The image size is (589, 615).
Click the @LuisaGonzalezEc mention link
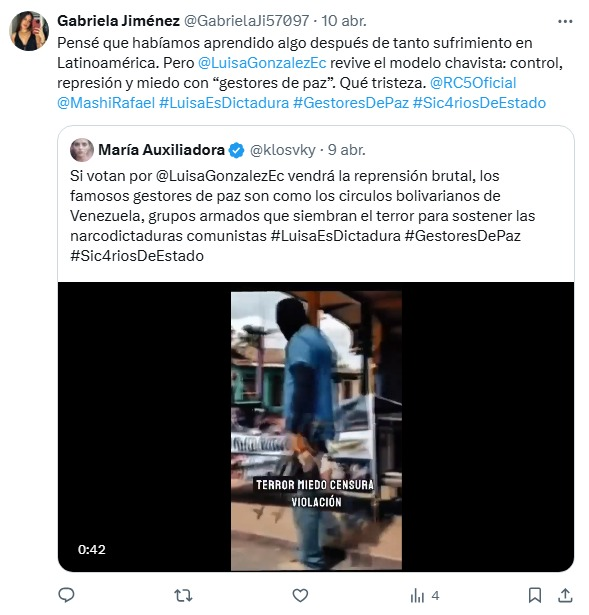262,63
